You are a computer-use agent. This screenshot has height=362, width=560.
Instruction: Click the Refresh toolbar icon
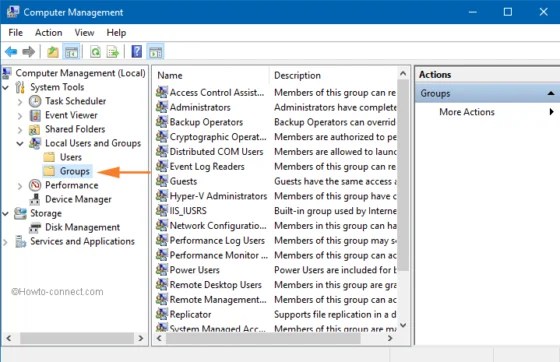point(95,52)
